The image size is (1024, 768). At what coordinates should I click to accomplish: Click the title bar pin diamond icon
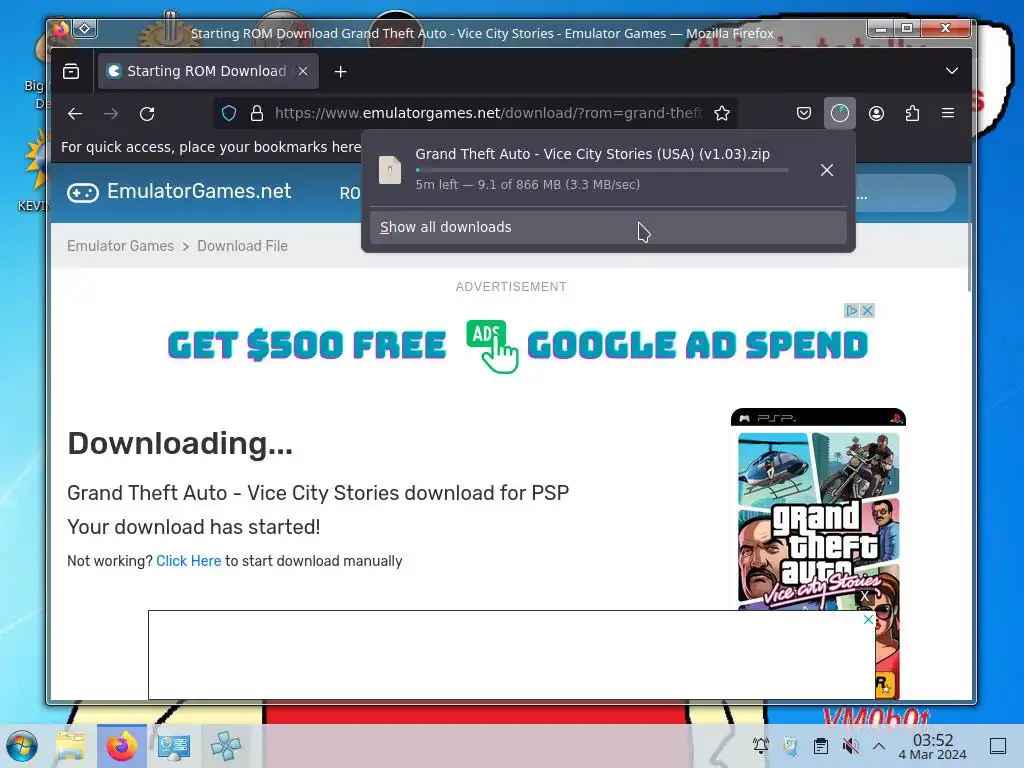85,28
